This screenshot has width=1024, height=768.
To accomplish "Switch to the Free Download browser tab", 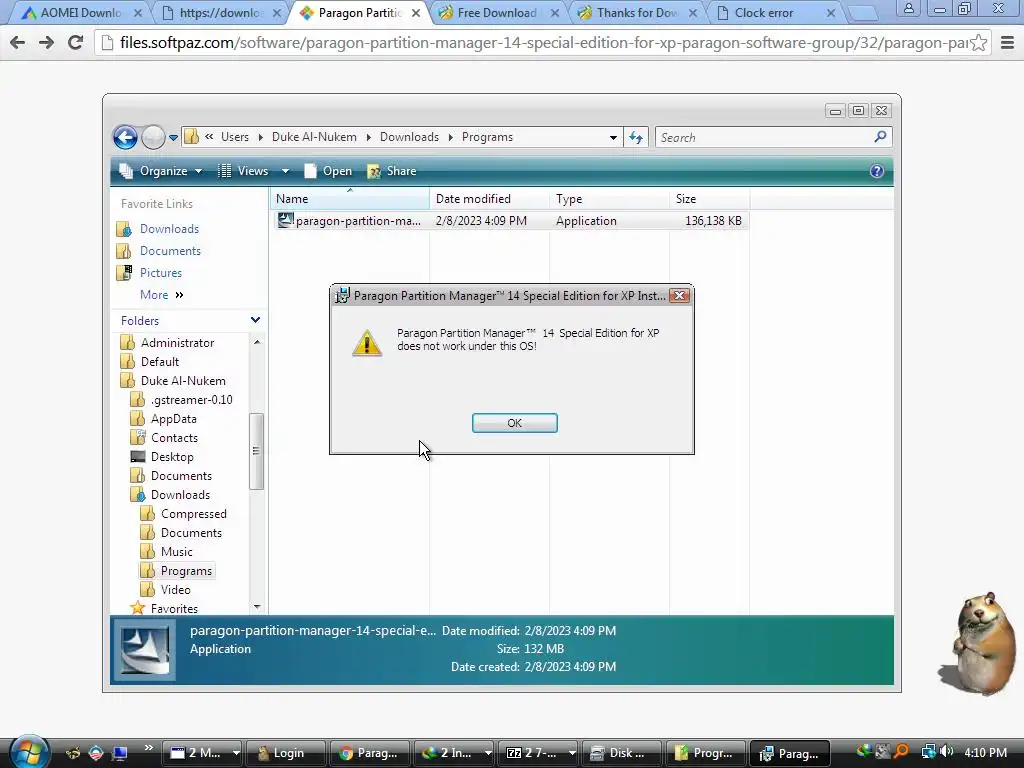I will (498, 13).
